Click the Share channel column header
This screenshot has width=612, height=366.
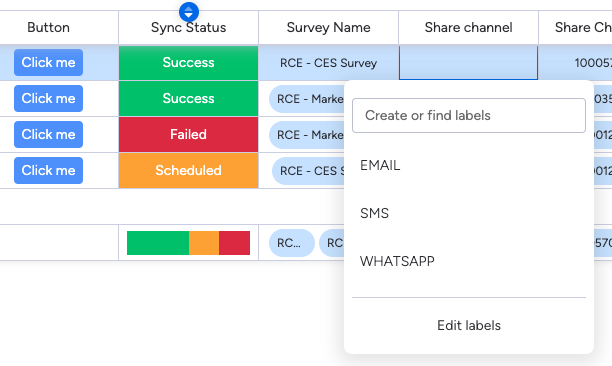(x=468, y=28)
